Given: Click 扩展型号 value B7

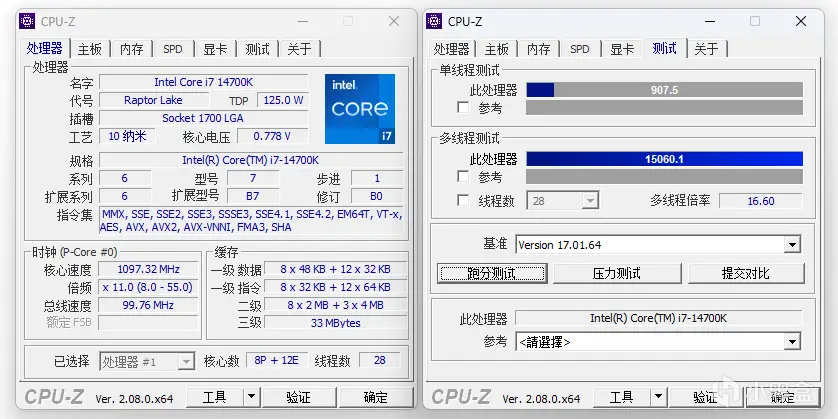Looking at the screenshot, I should click(x=253, y=196).
